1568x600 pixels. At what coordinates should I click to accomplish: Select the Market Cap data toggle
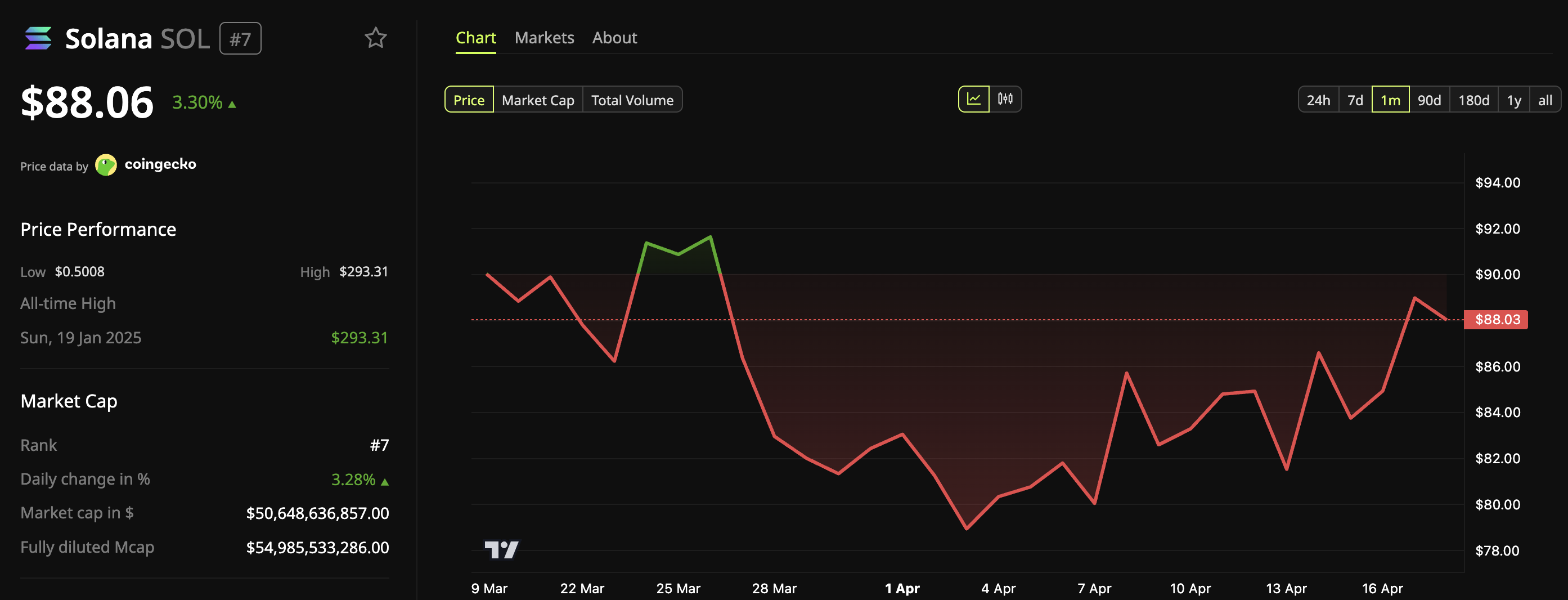coord(538,100)
